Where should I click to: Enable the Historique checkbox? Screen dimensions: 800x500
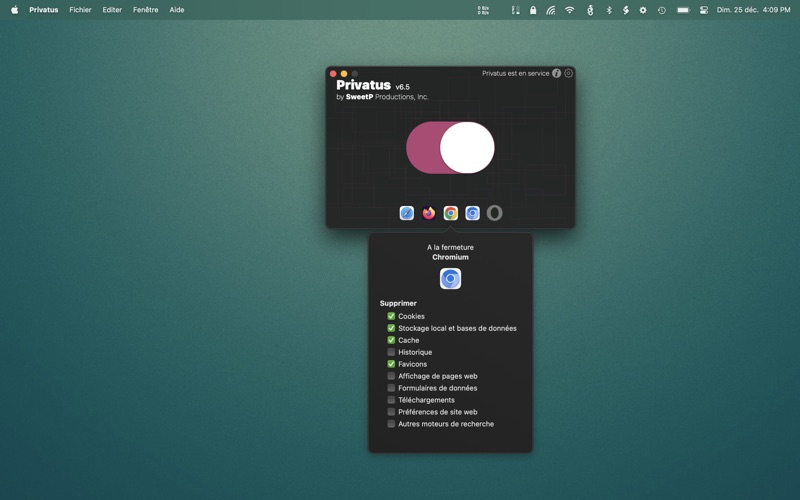(391, 352)
